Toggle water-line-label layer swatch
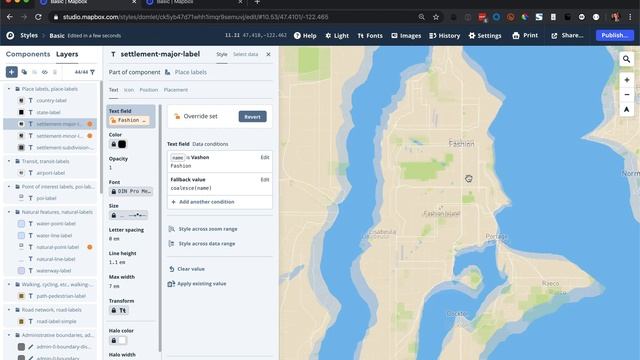Image resolution: width=640 pixels, height=360 pixels. (21, 236)
